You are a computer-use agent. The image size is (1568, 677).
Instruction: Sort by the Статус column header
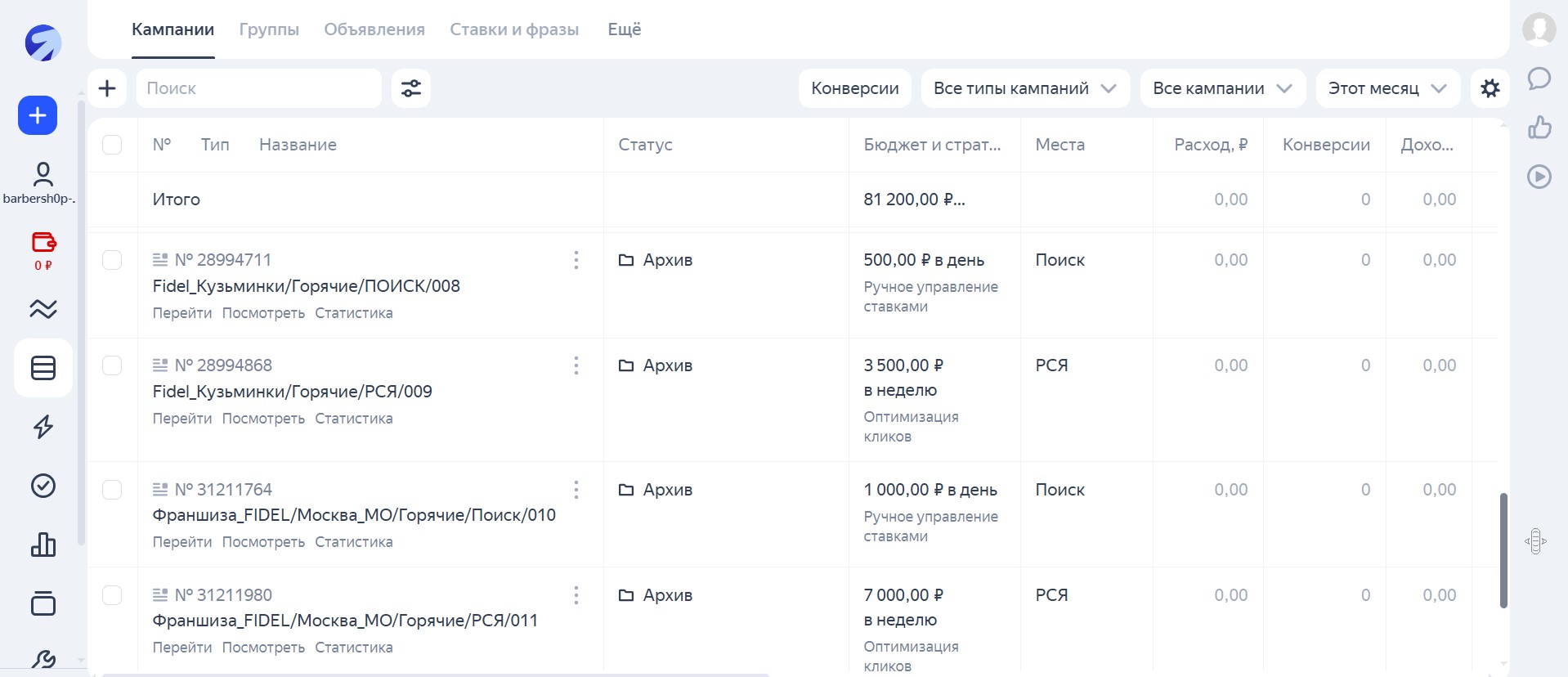pos(645,145)
